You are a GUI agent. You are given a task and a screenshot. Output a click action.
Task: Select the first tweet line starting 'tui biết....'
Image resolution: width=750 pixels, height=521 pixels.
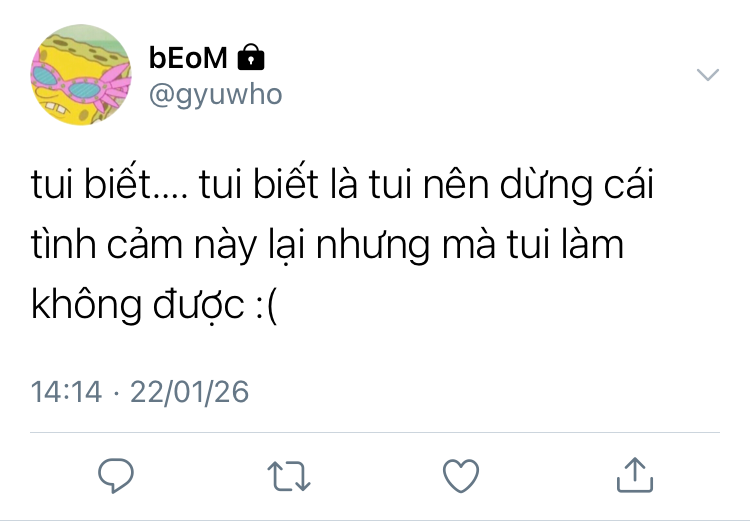[342, 184]
